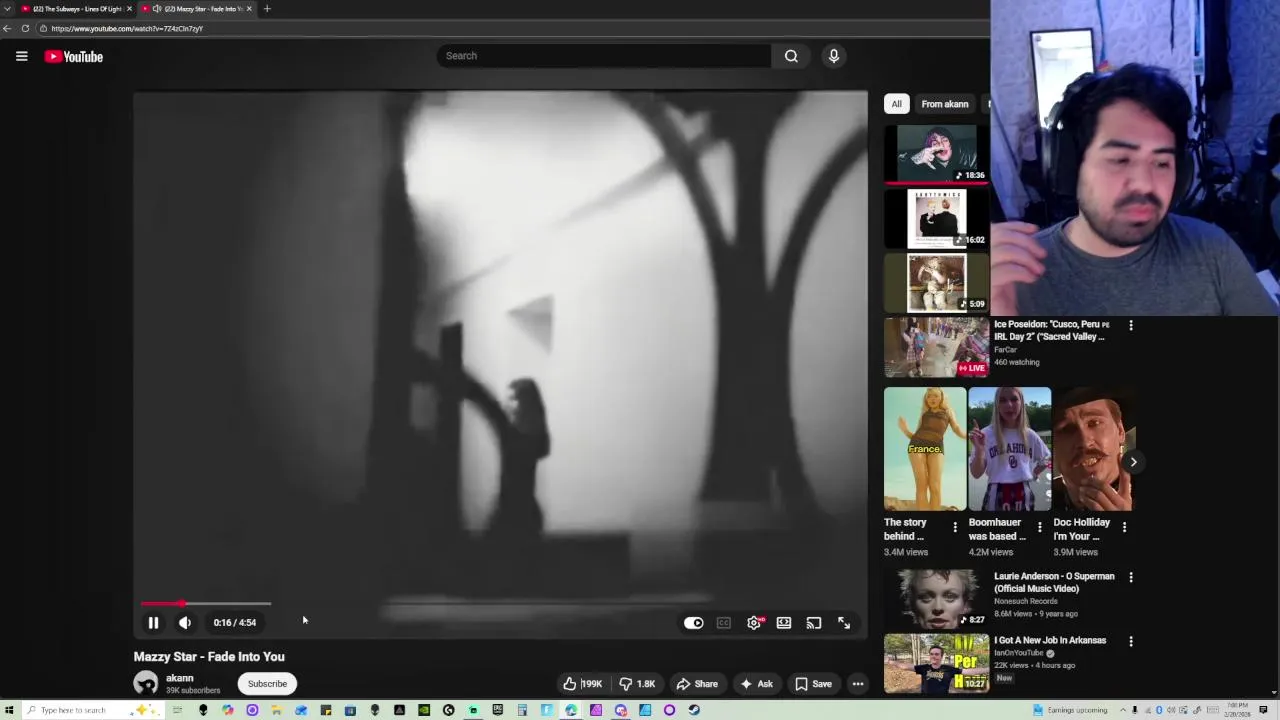Screen dimensions: 1280x720
Task: Open a new browser tab
Action: click(x=267, y=8)
